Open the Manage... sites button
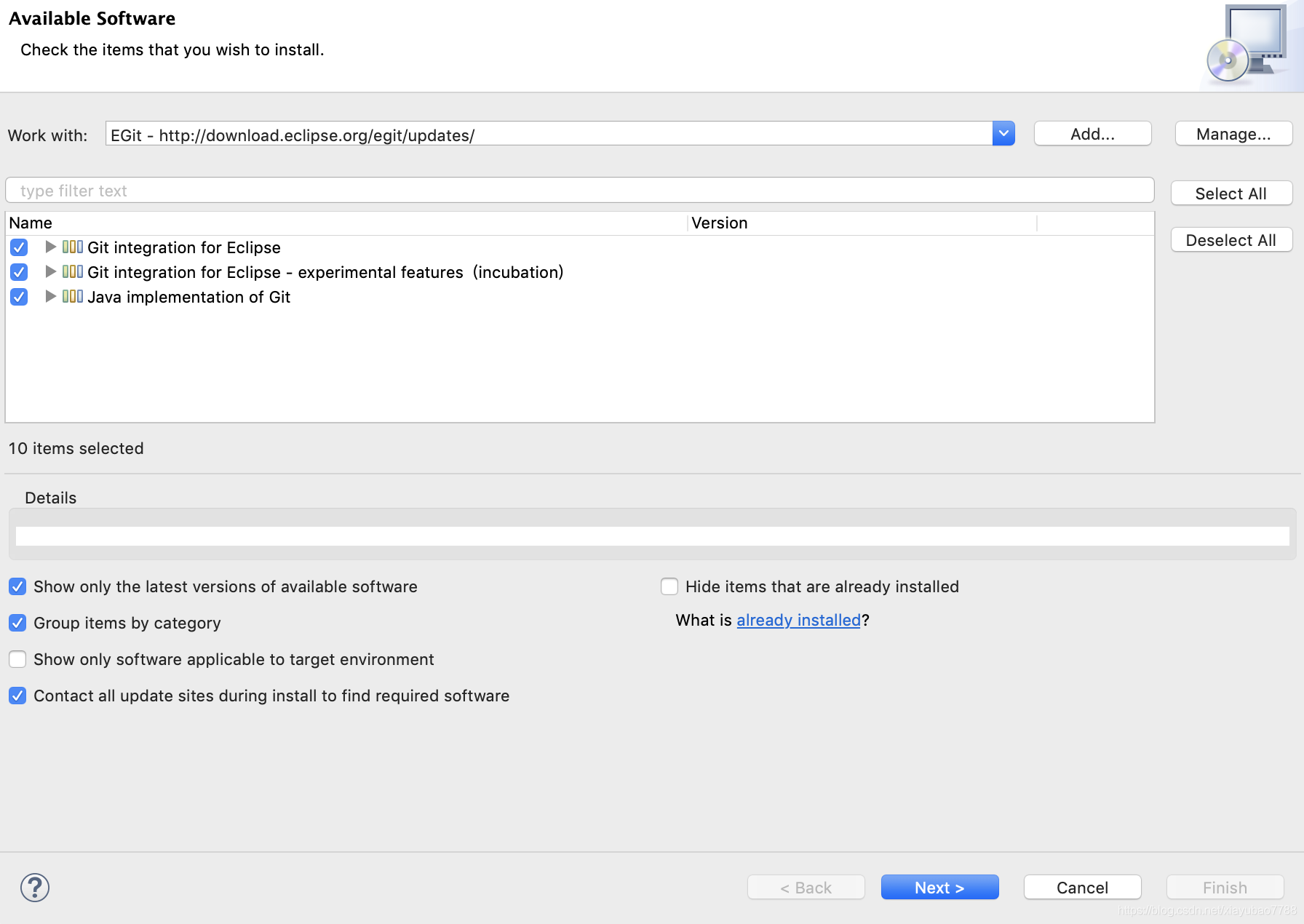Viewport: 1304px width, 924px height. [1233, 134]
